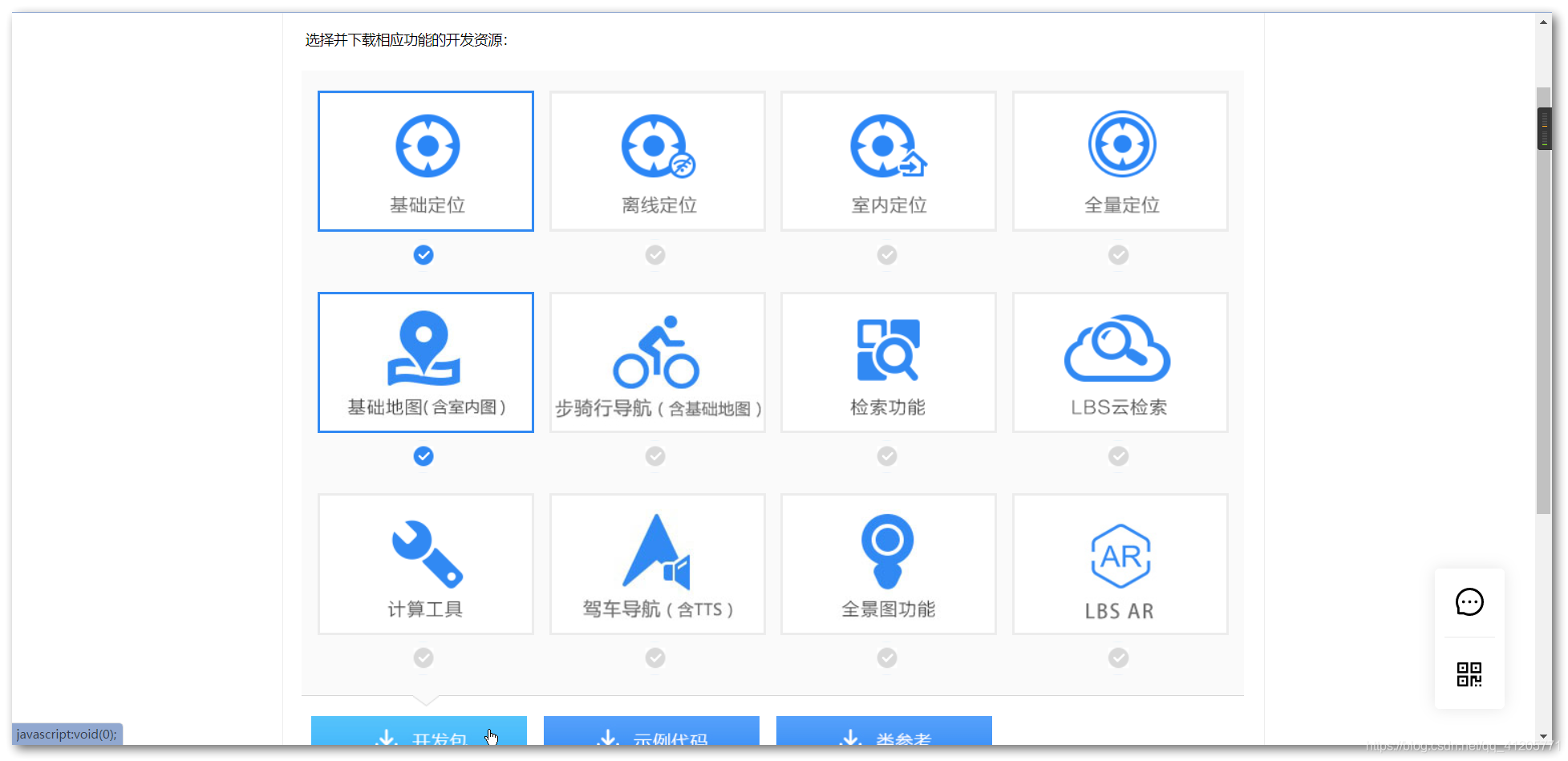The image size is (1568, 761).
Task: Check the 室内定位 checkmark
Action: [x=887, y=255]
